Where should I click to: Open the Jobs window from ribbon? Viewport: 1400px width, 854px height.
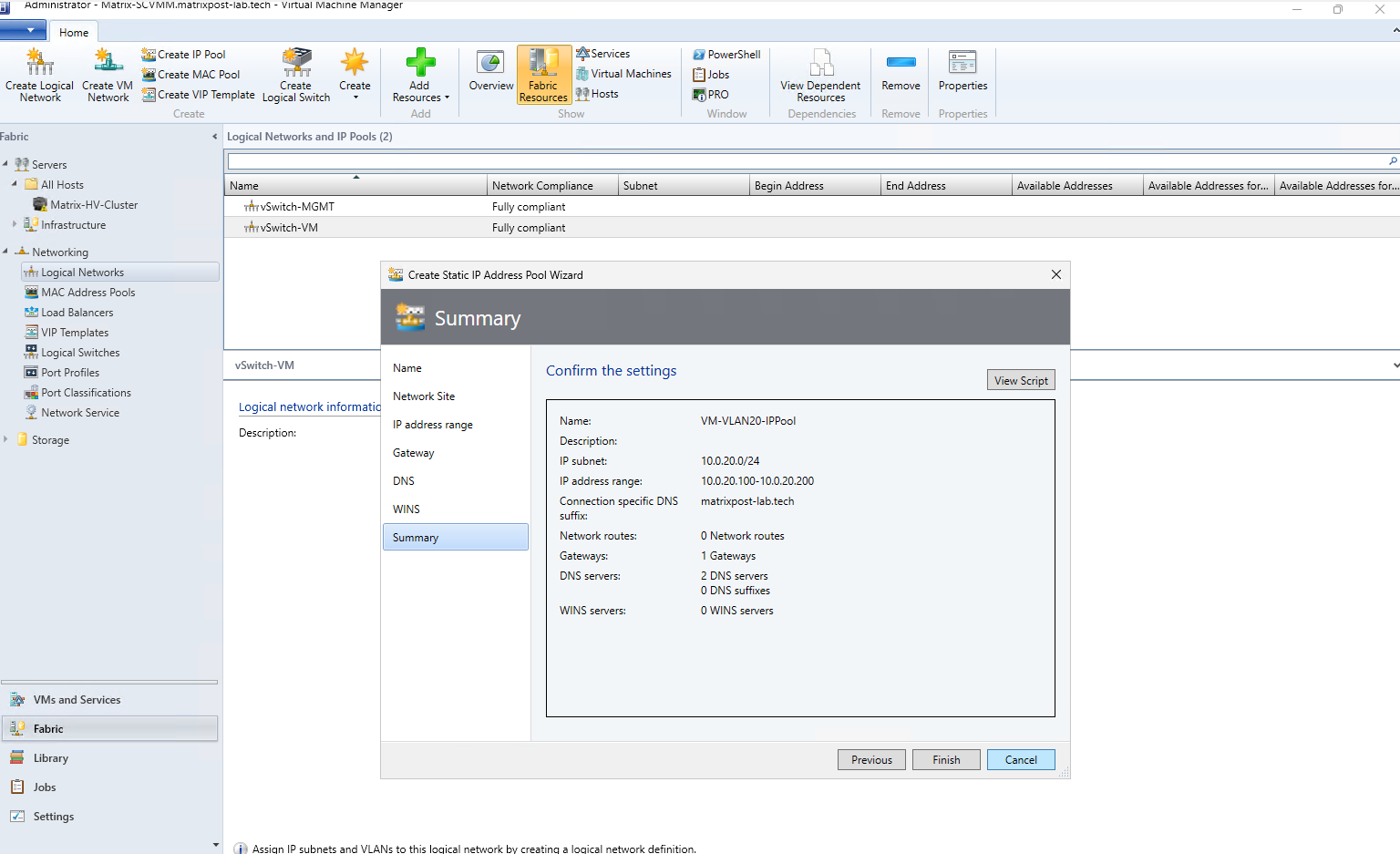coord(711,75)
